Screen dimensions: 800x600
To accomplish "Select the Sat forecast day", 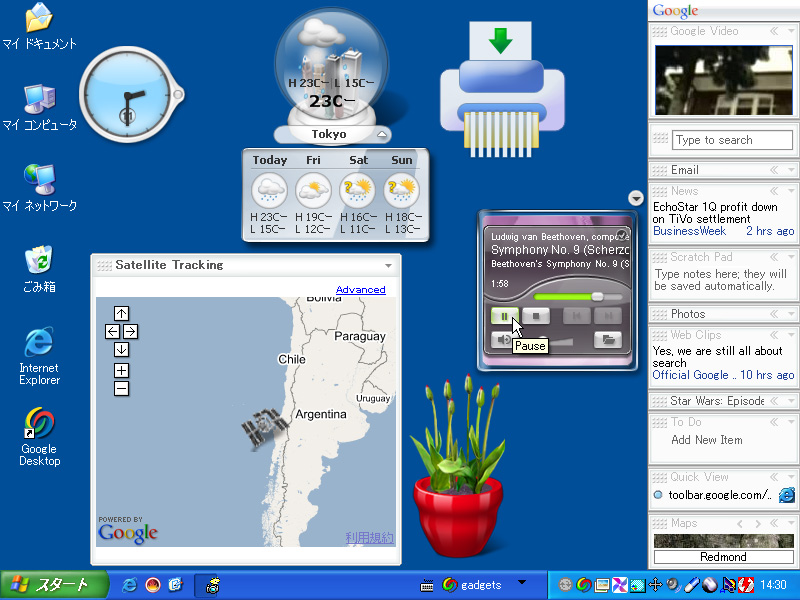I will click(x=358, y=194).
